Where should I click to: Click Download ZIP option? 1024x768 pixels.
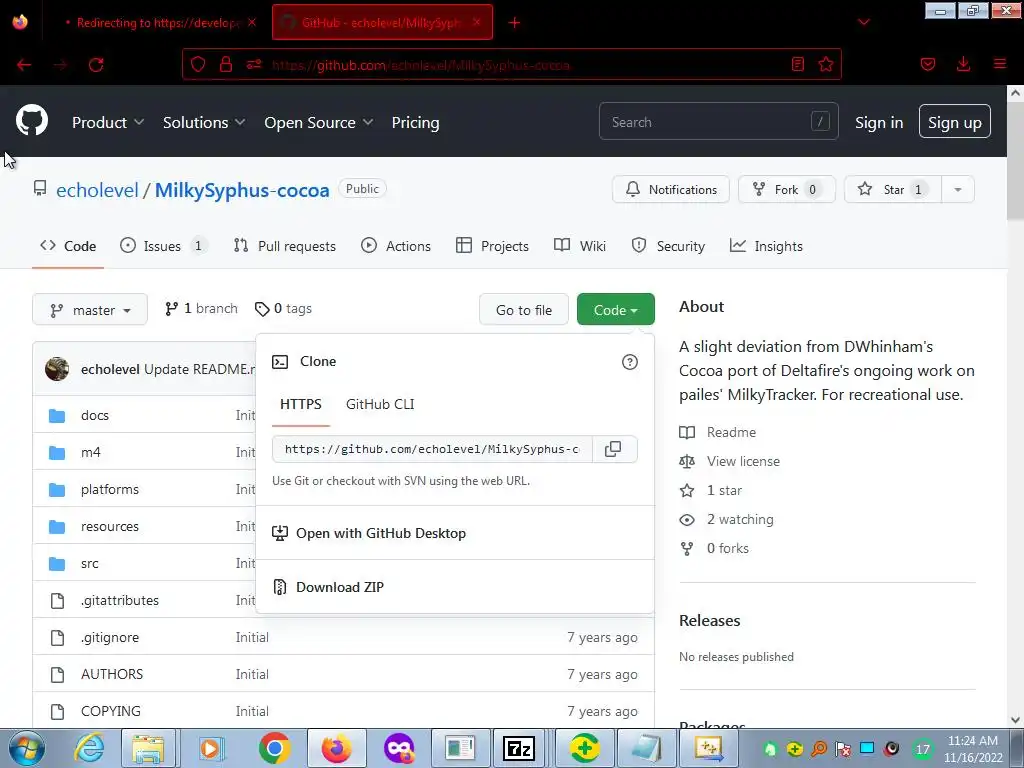(x=340, y=587)
